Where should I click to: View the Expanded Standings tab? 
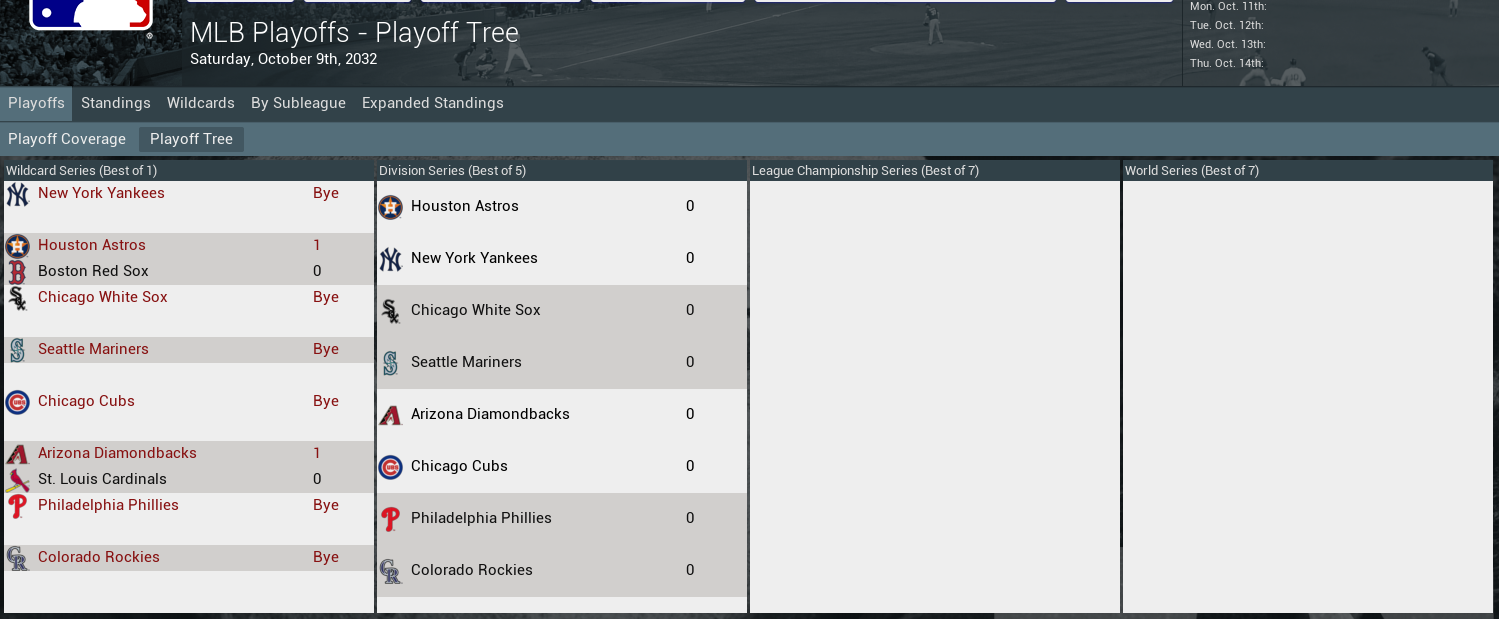[433, 103]
